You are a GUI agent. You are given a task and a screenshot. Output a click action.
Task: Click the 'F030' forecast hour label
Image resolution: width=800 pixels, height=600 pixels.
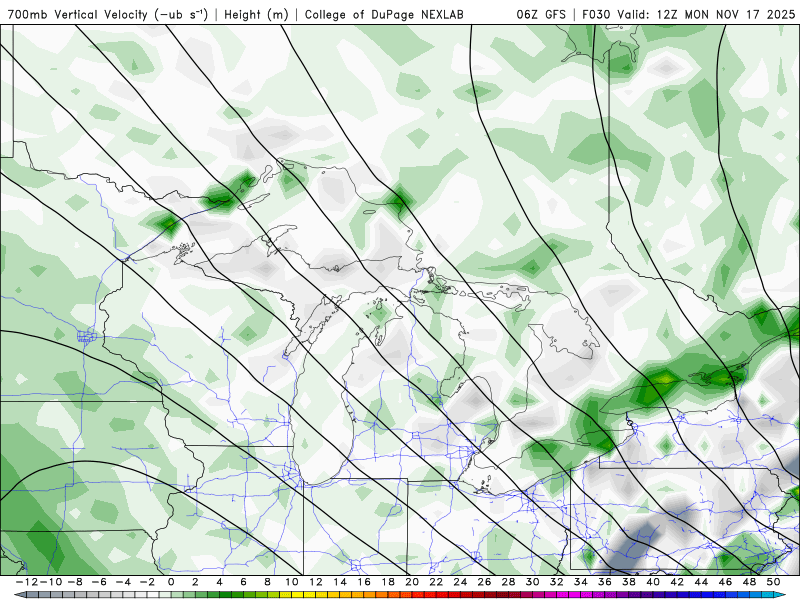[x=596, y=14]
